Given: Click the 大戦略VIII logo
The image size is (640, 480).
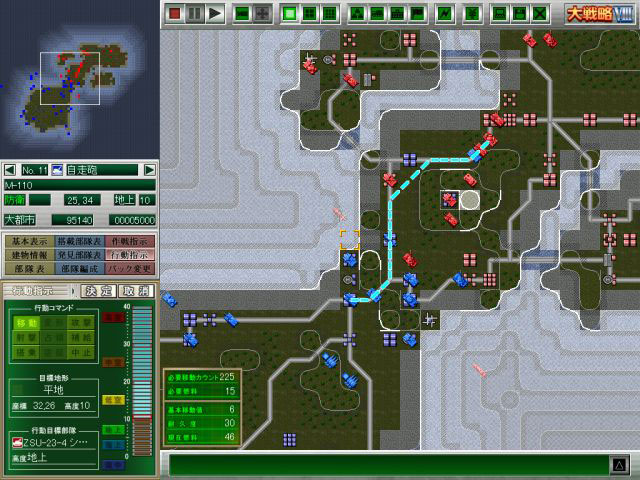Looking at the screenshot, I should (x=600, y=14).
